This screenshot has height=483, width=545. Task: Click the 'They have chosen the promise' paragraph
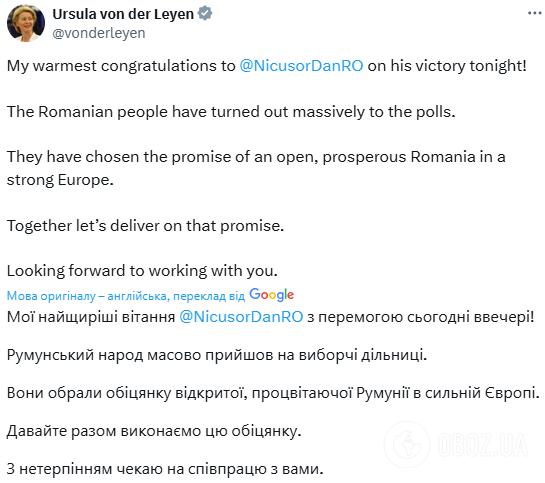tap(256, 168)
